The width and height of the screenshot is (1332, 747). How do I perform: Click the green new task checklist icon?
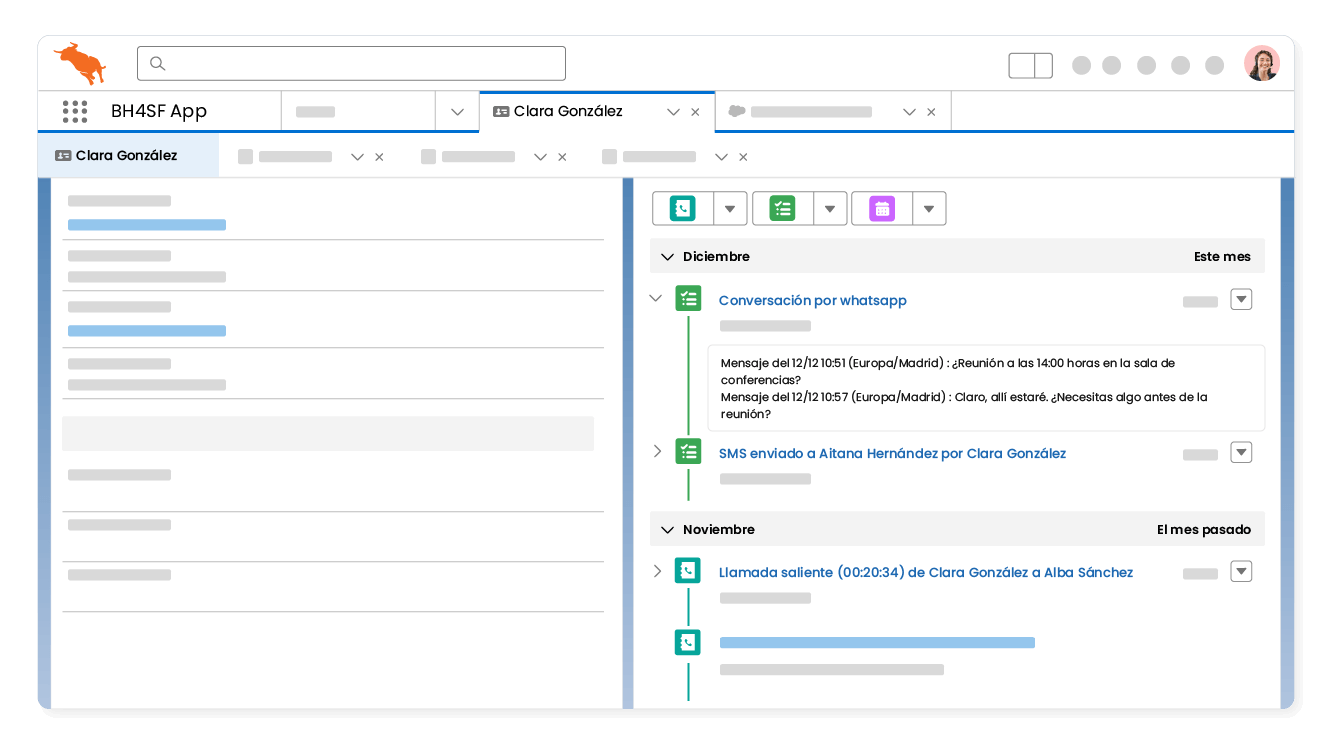(x=782, y=208)
